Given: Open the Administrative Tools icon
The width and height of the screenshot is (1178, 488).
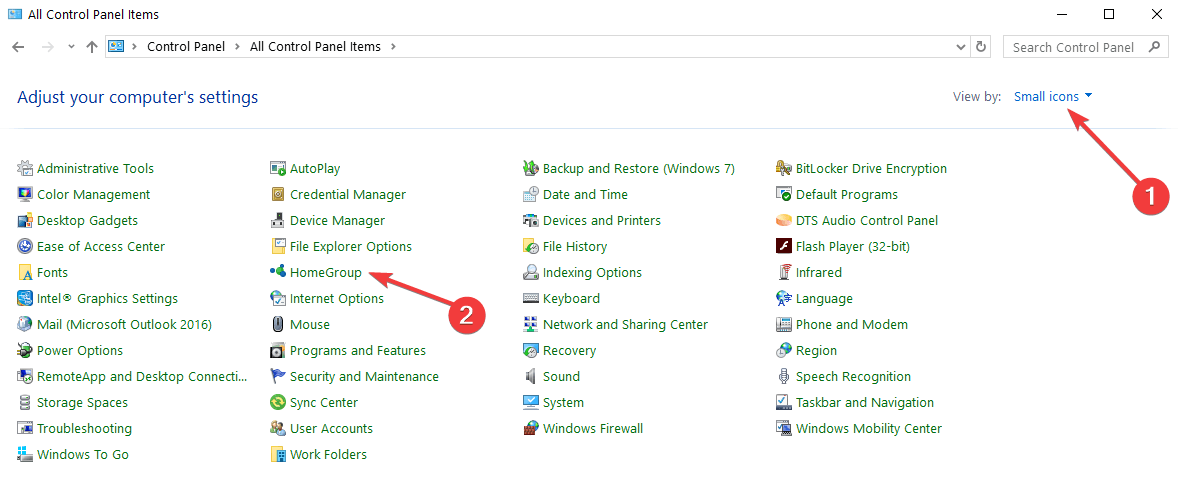Looking at the screenshot, I should click(x=25, y=168).
